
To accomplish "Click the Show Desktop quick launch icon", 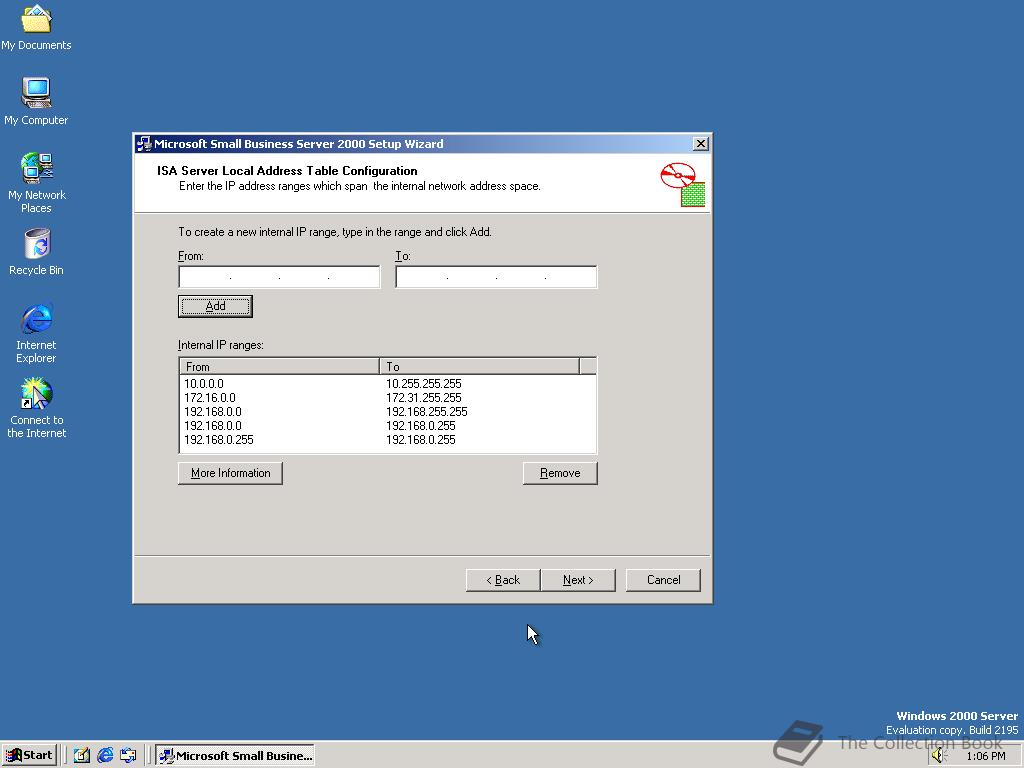I will click(x=82, y=755).
